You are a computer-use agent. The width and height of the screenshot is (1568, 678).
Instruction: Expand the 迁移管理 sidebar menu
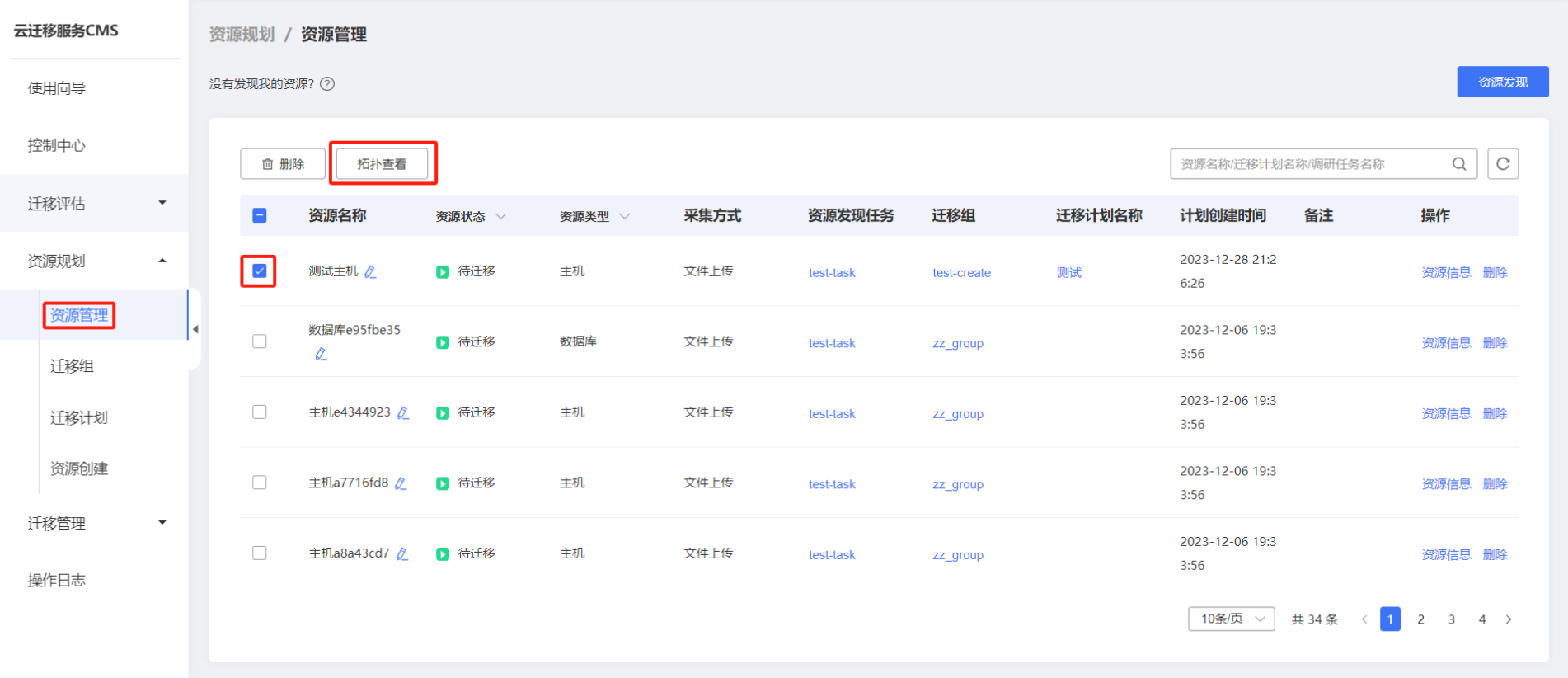pos(95,523)
